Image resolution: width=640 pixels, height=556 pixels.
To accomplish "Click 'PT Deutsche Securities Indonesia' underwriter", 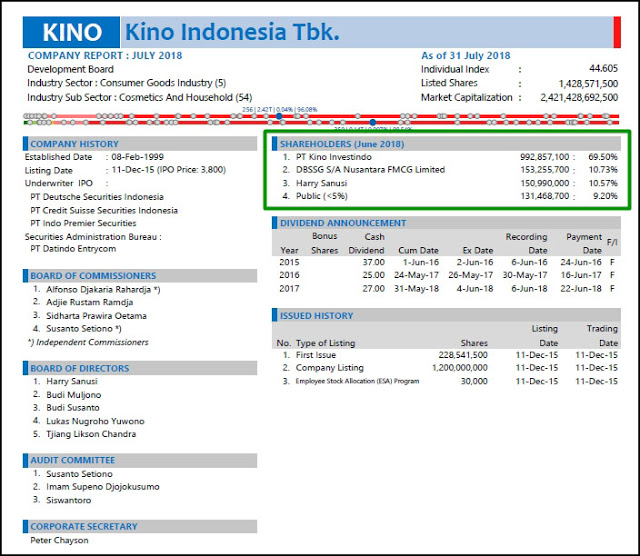I will pyautogui.click(x=97, y=197).
